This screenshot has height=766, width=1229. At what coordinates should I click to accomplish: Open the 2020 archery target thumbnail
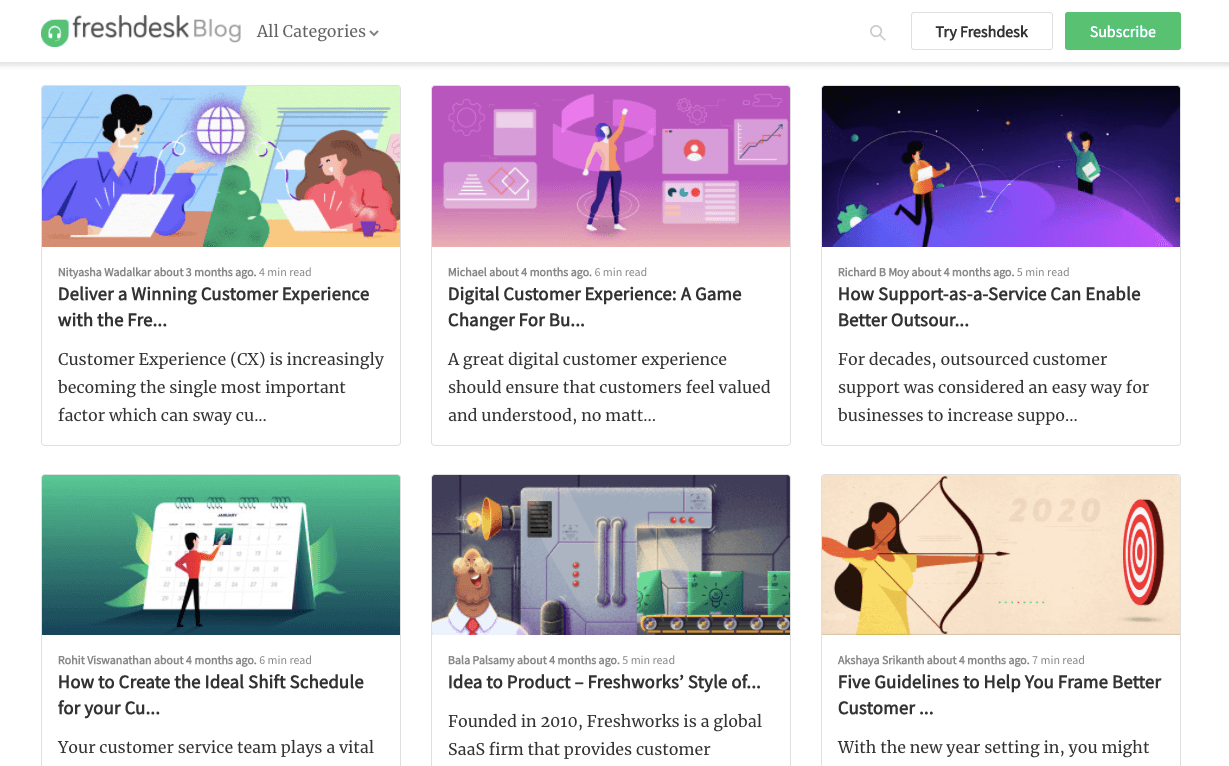point(1001,555)
